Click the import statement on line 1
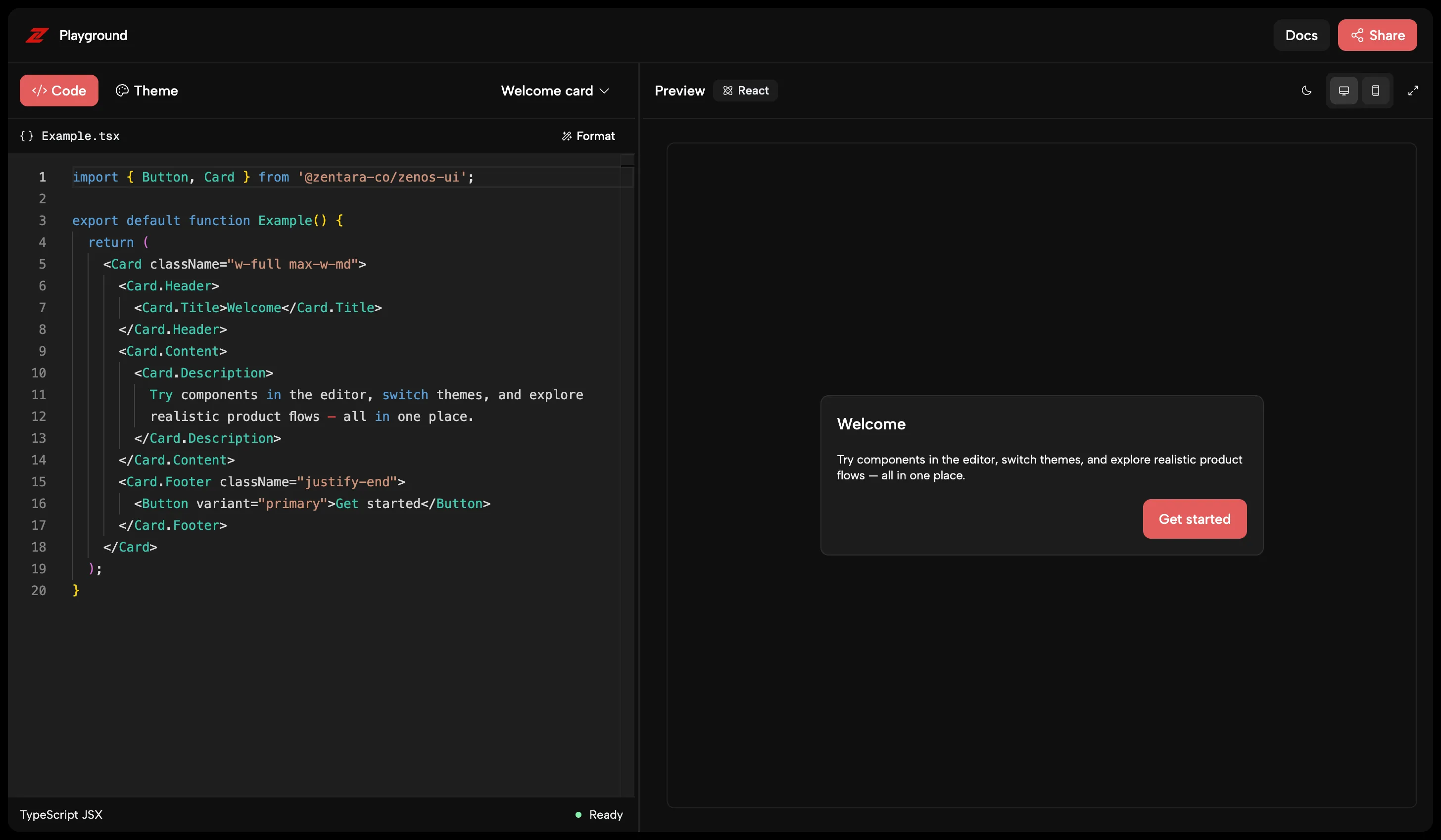This screenshot has width=1441, height=840. (x=273, y=177)
